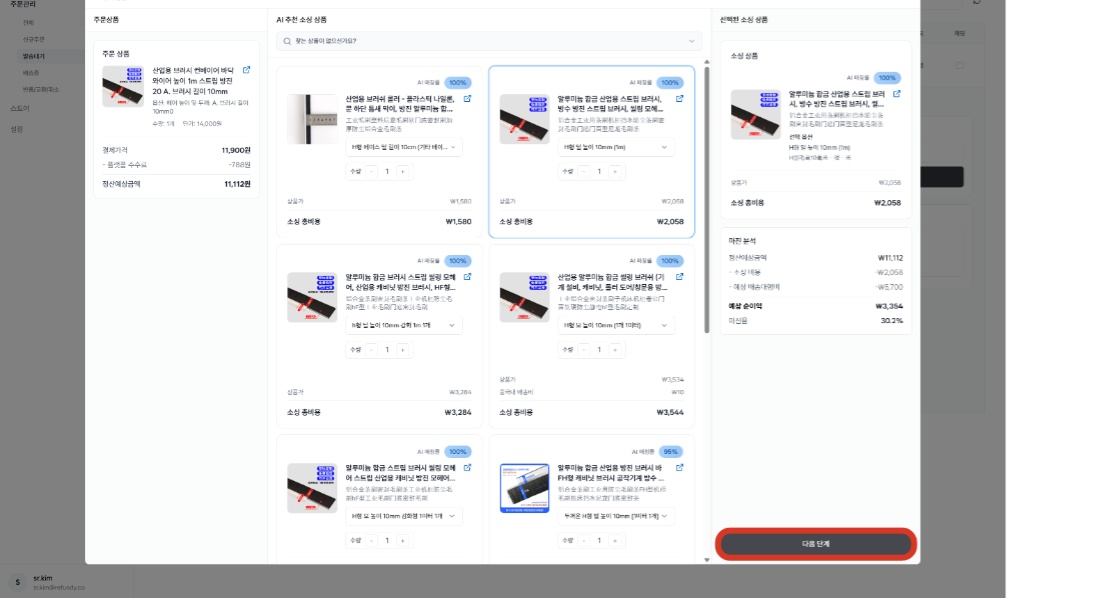Open external link for ordered product 산업용 브러시 컨베이어
Viewport: 1116px width, 598px height.
(x=246, y=70)
